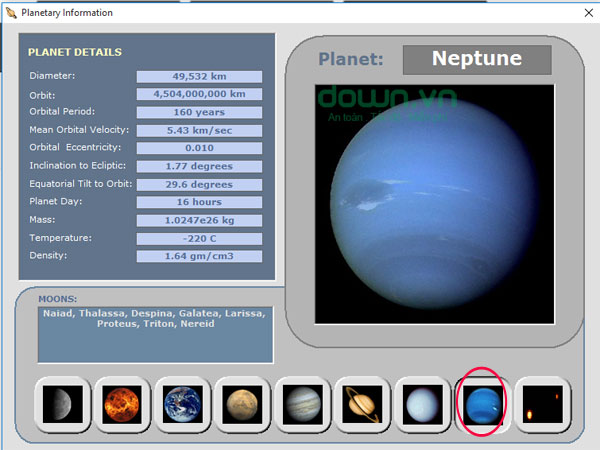The height and width of the screenshot is (450, 600).
Task: Open the Mars planet icon
Action: pos(243,405)
